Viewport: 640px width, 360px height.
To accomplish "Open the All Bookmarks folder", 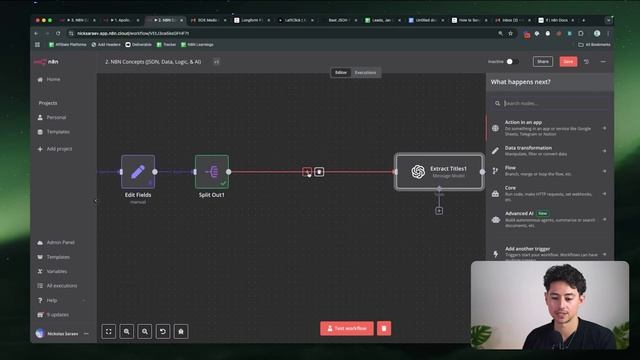I will point(594,44).
